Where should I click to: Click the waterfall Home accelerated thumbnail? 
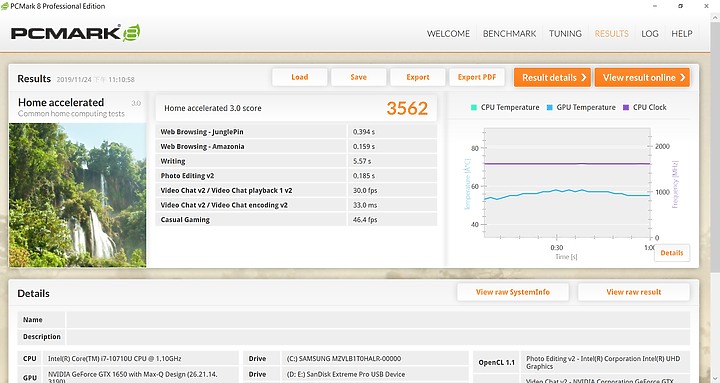(78, 195)
